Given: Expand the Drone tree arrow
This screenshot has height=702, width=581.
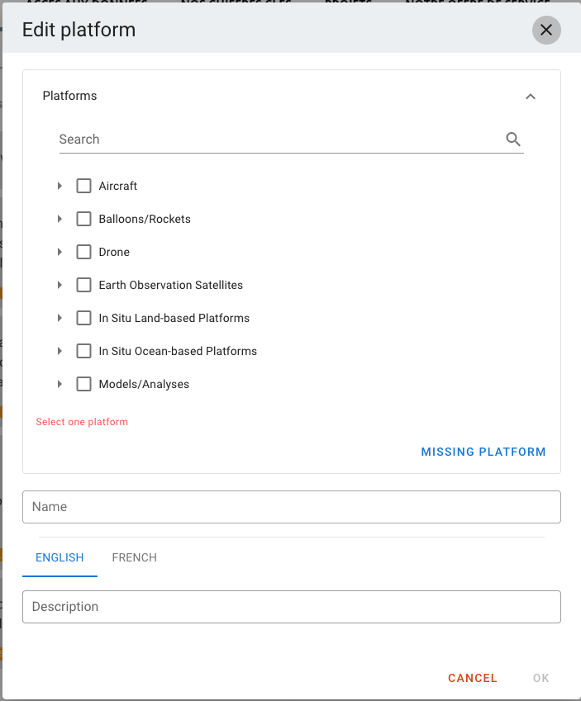Looking at the screenshot, I should tap(60, 252).
